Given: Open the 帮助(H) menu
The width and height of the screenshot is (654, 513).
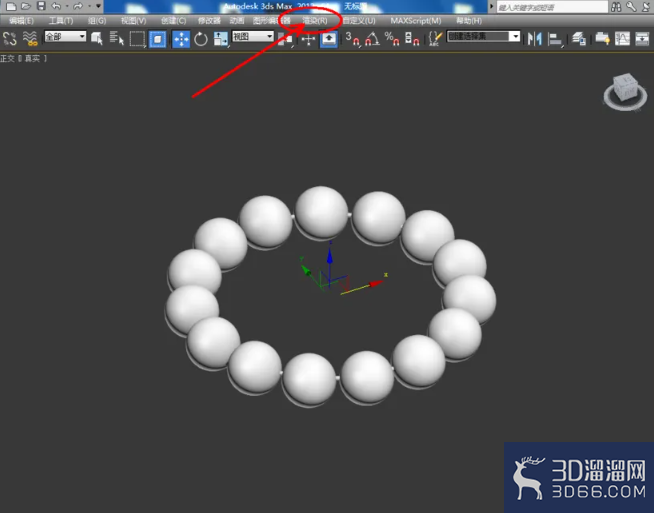Looking at the screenshot, I should [469, 20].
